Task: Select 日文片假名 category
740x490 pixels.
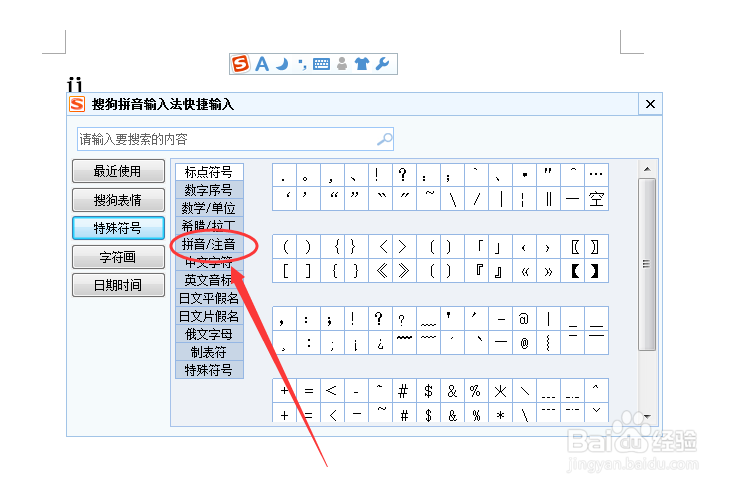Action: 209,316
